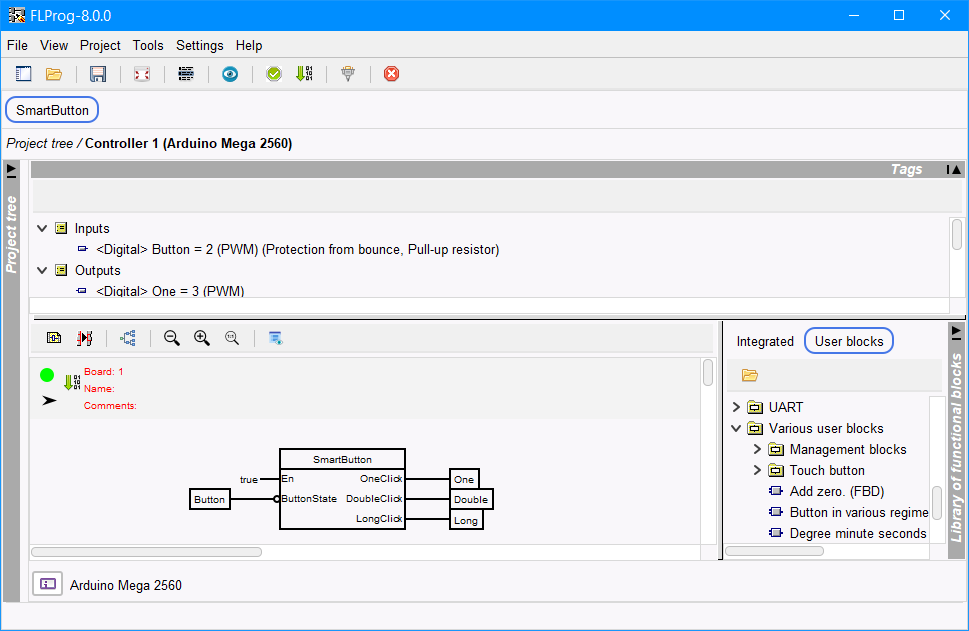Zoom out the diagram canvas
This screenshot has height=631, width=969.
pyautogui.click(x=172, y=338)
